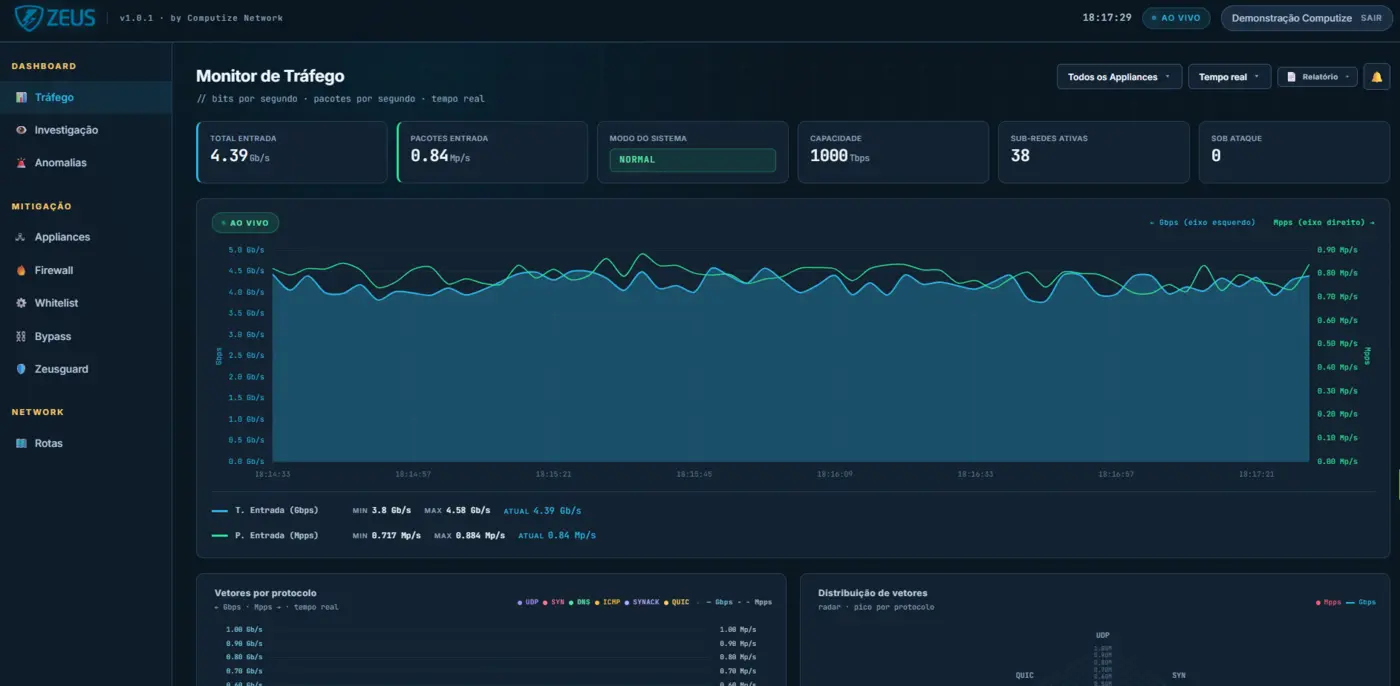The height and width of the screenshot is (686, 1400).
Task: Click the Firewall flame icon
Action: click(21, 271)
